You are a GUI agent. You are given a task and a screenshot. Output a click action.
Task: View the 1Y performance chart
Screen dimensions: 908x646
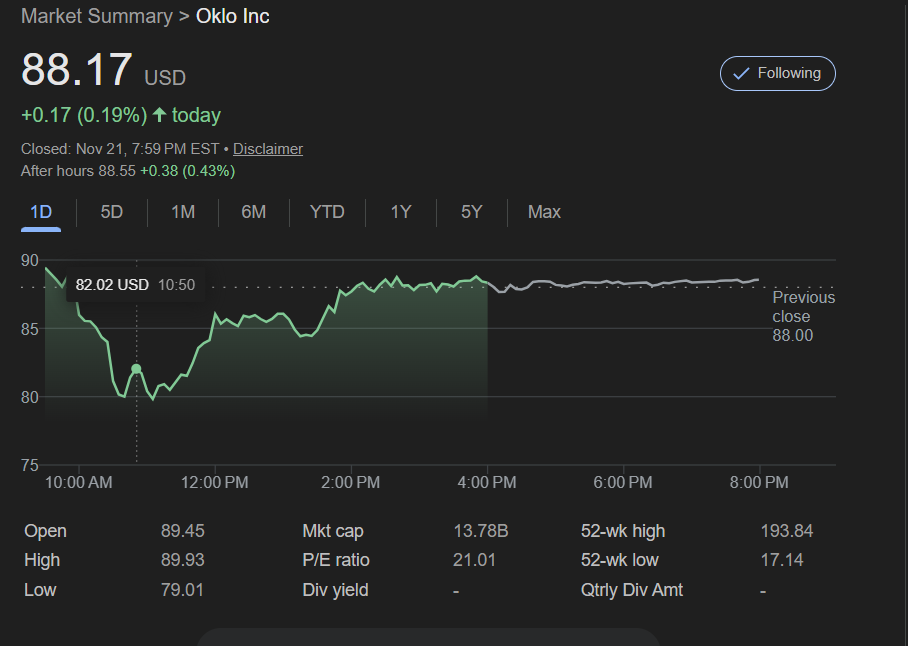click(x=400, y=212)
